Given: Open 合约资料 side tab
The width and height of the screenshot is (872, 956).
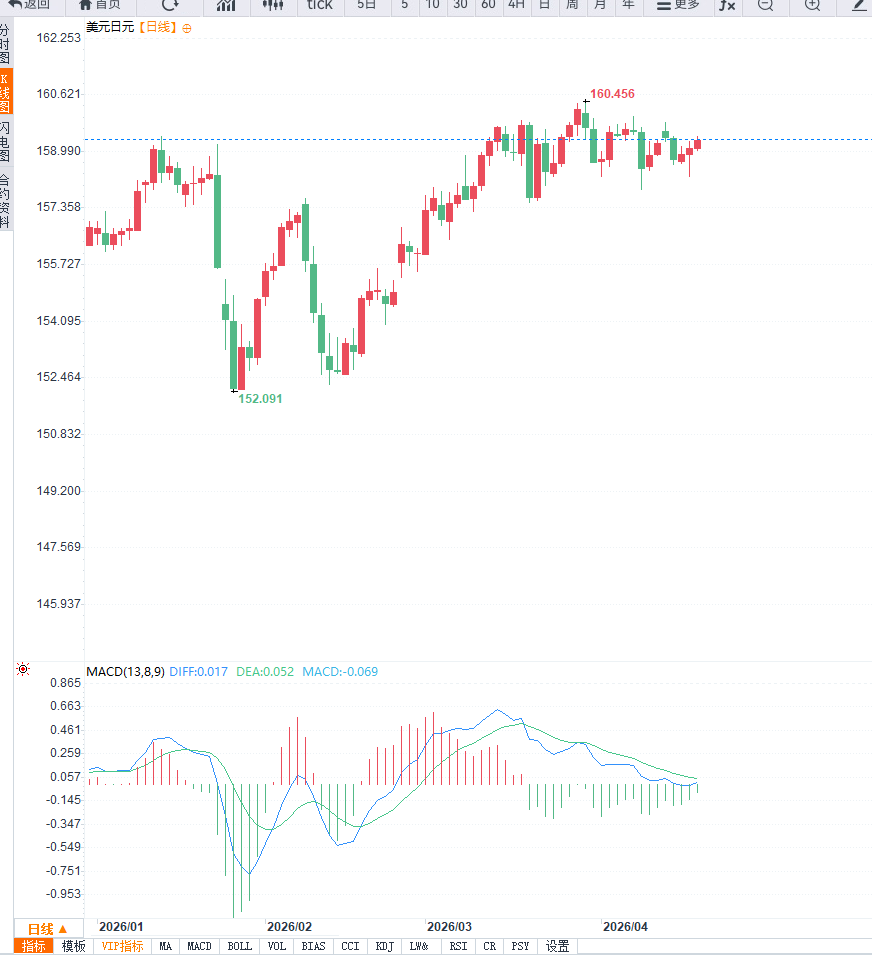Looking at the screenshot, I should pos(6,201).
